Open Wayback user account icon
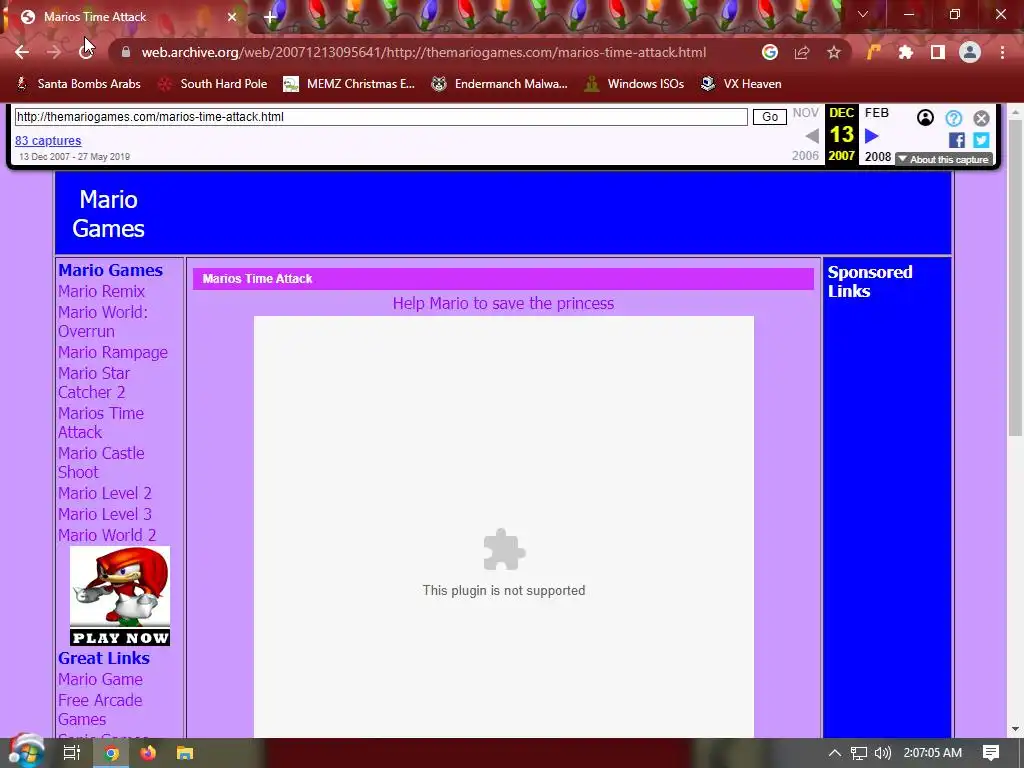The width and height of the screenshot is (1024, 768). pos(925,118)
